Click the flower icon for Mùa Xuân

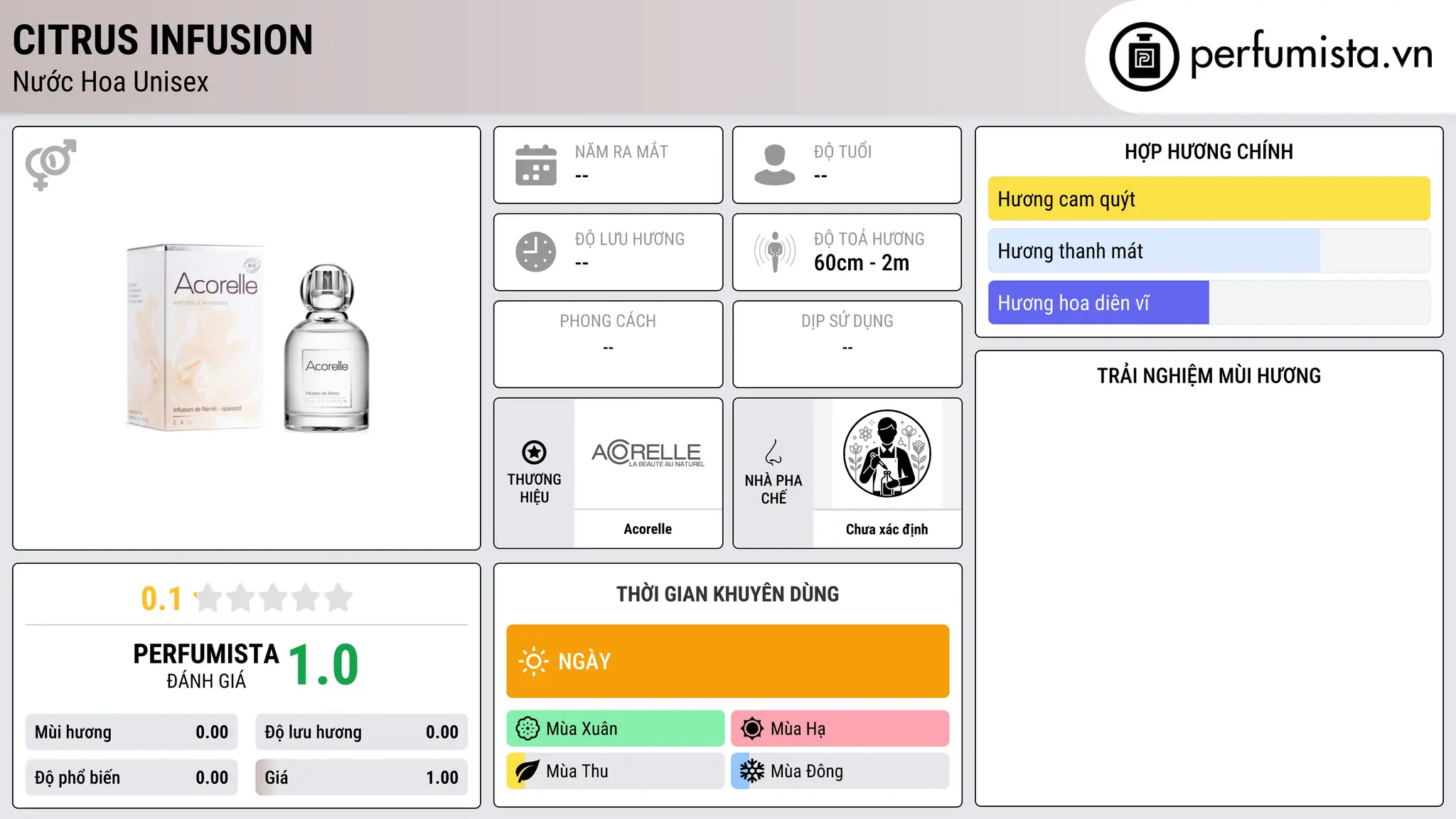(528, 729)
